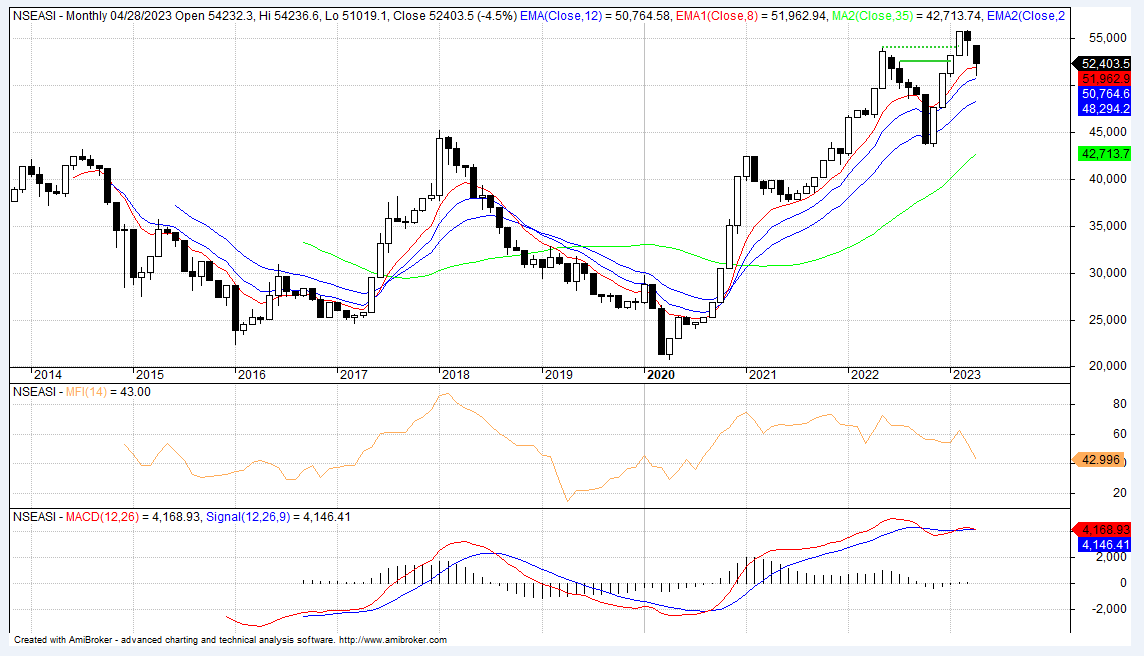The image size is (1144, 656).
Task: Open the amibroker.com link in footer
Action: 393,640
